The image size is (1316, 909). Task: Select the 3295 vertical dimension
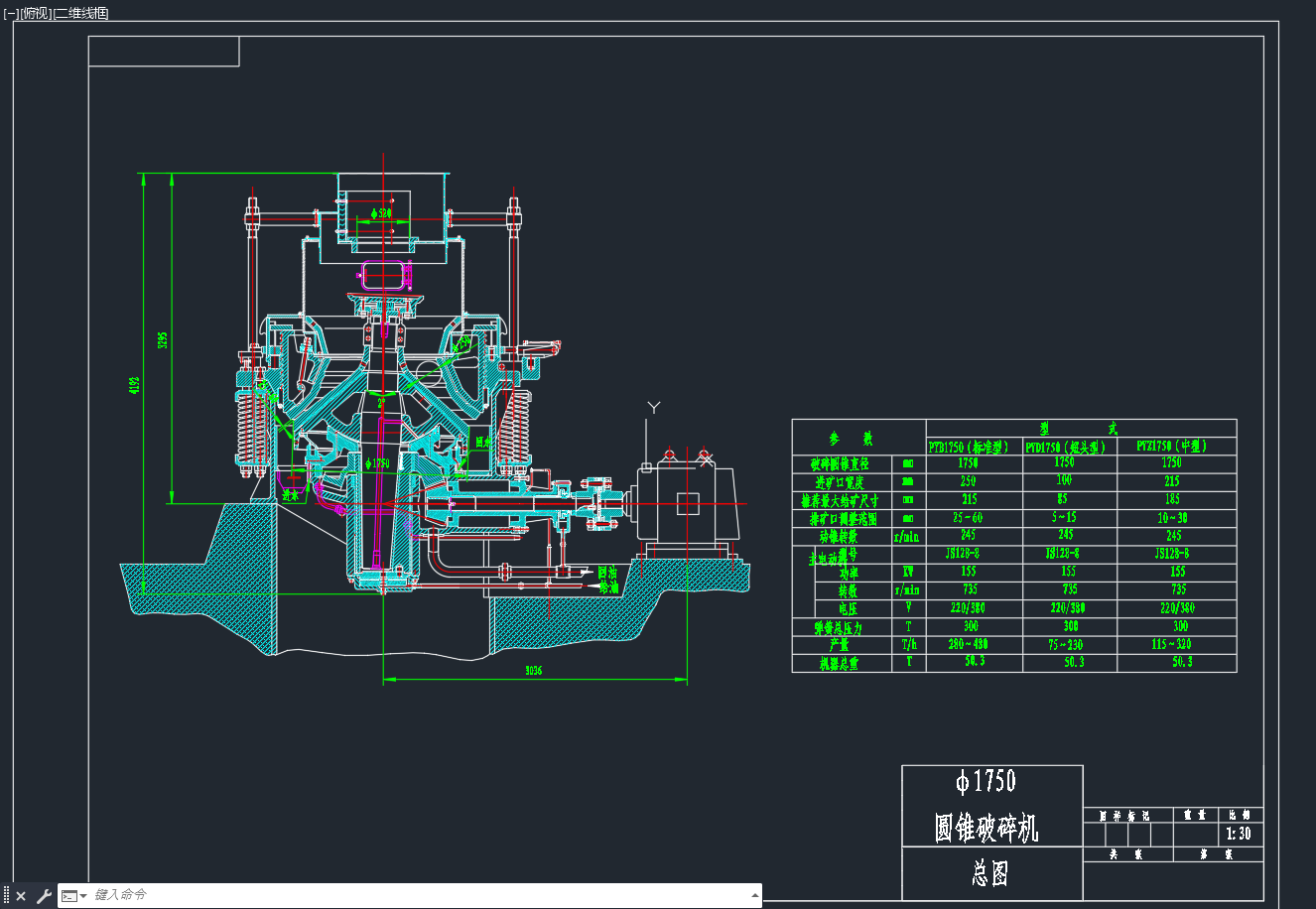(163, 339)
